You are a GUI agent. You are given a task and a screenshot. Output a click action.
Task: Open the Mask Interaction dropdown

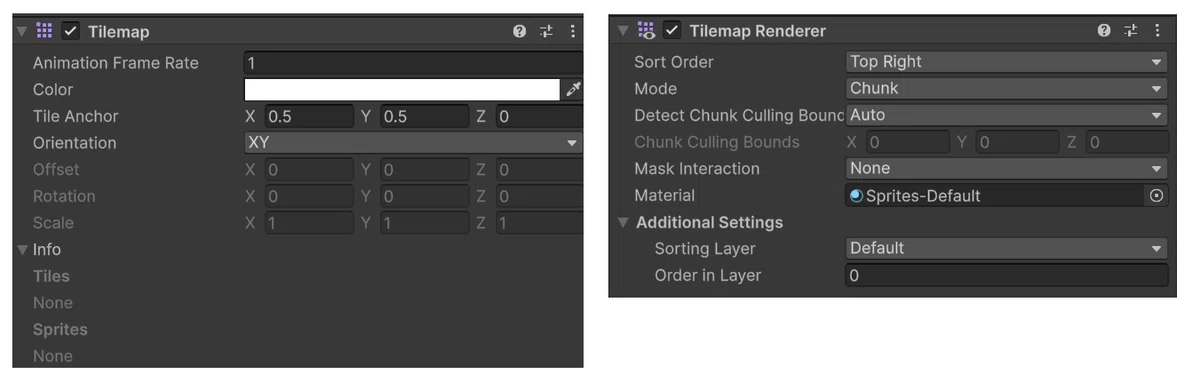(1007, 169)
